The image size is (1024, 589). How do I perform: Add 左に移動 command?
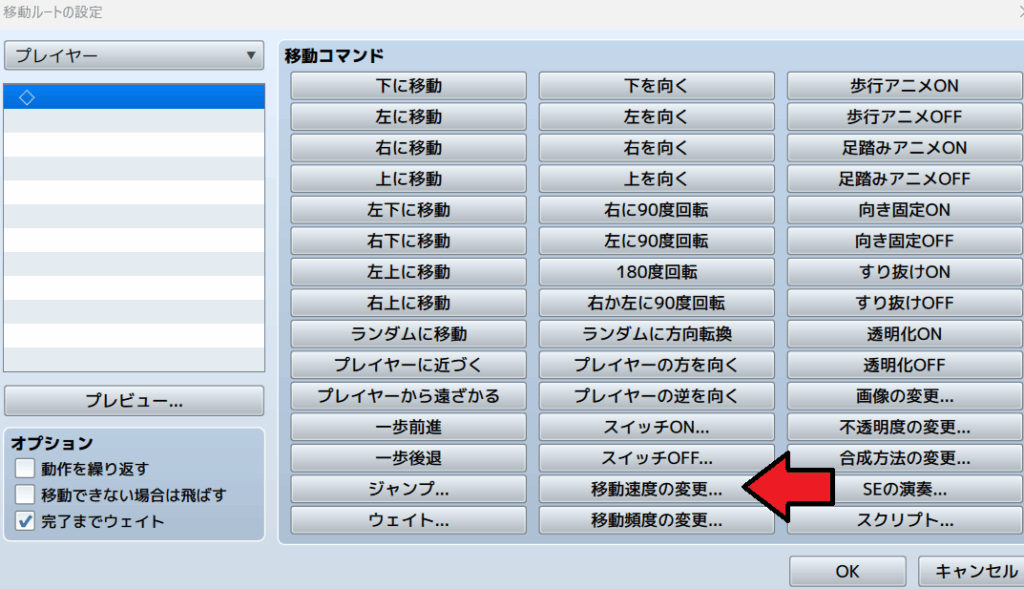pyautogui.click(x=409, y=117)
